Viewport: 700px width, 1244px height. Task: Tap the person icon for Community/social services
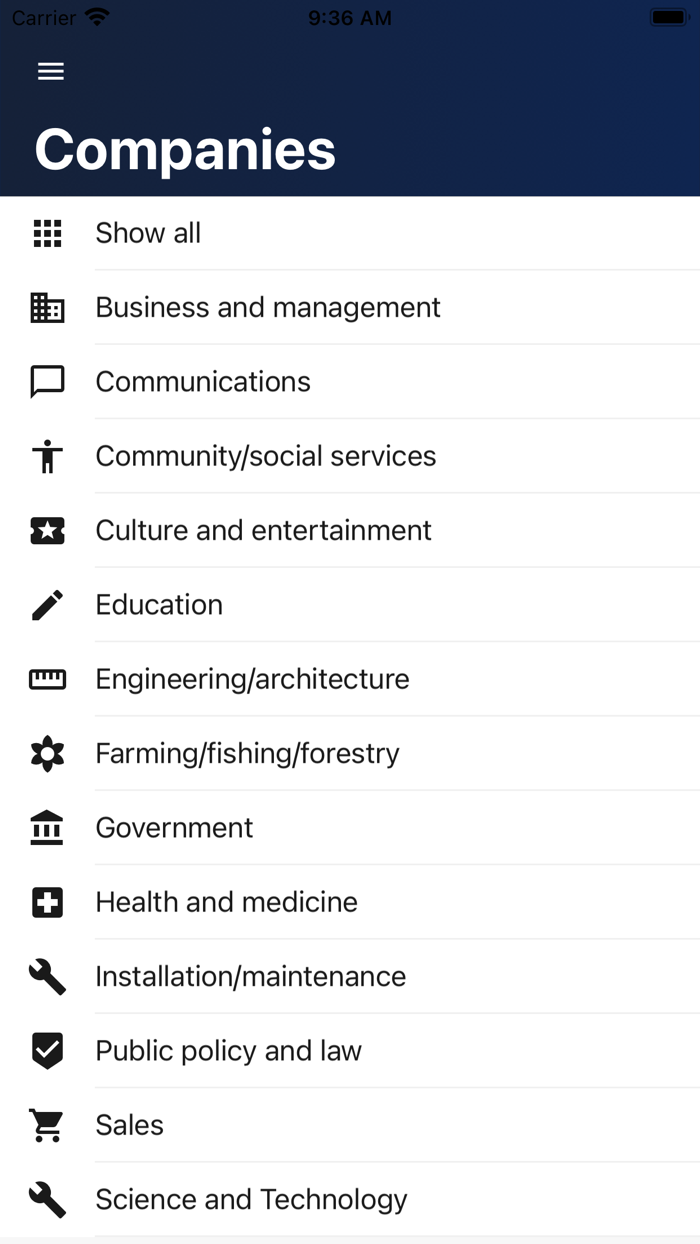tap(47, 456)
